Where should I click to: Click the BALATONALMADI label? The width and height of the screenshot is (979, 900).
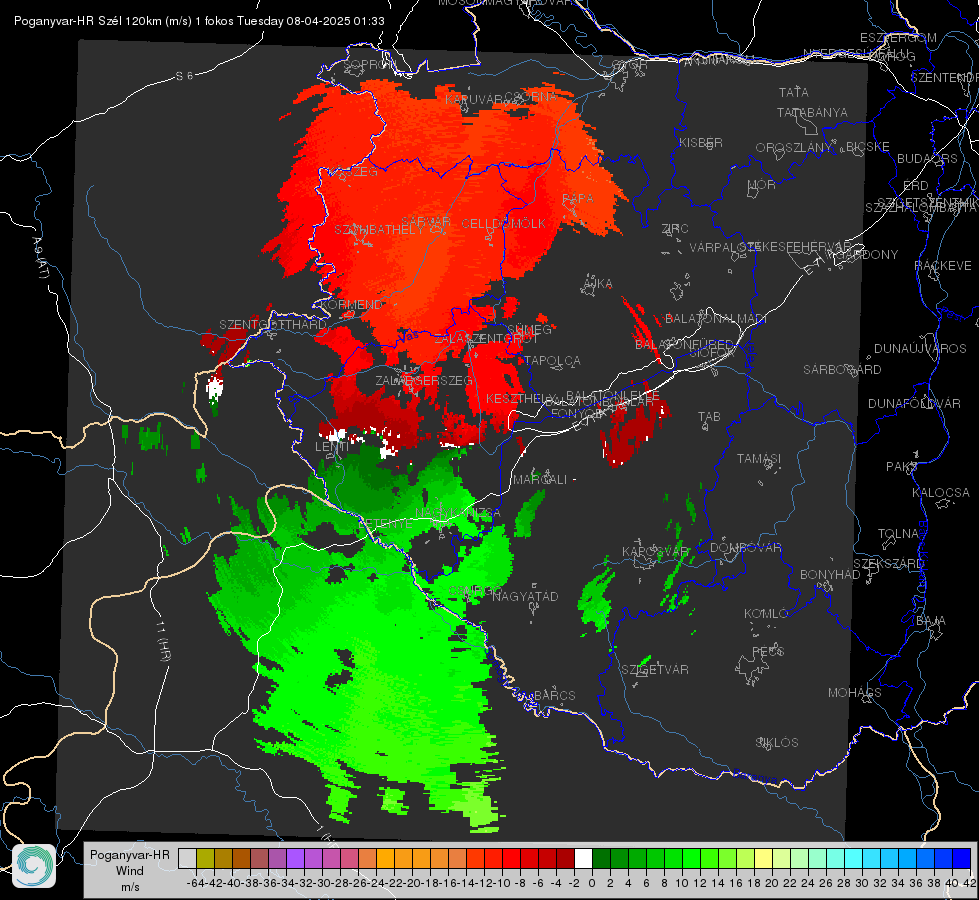[x=716, y=319]
